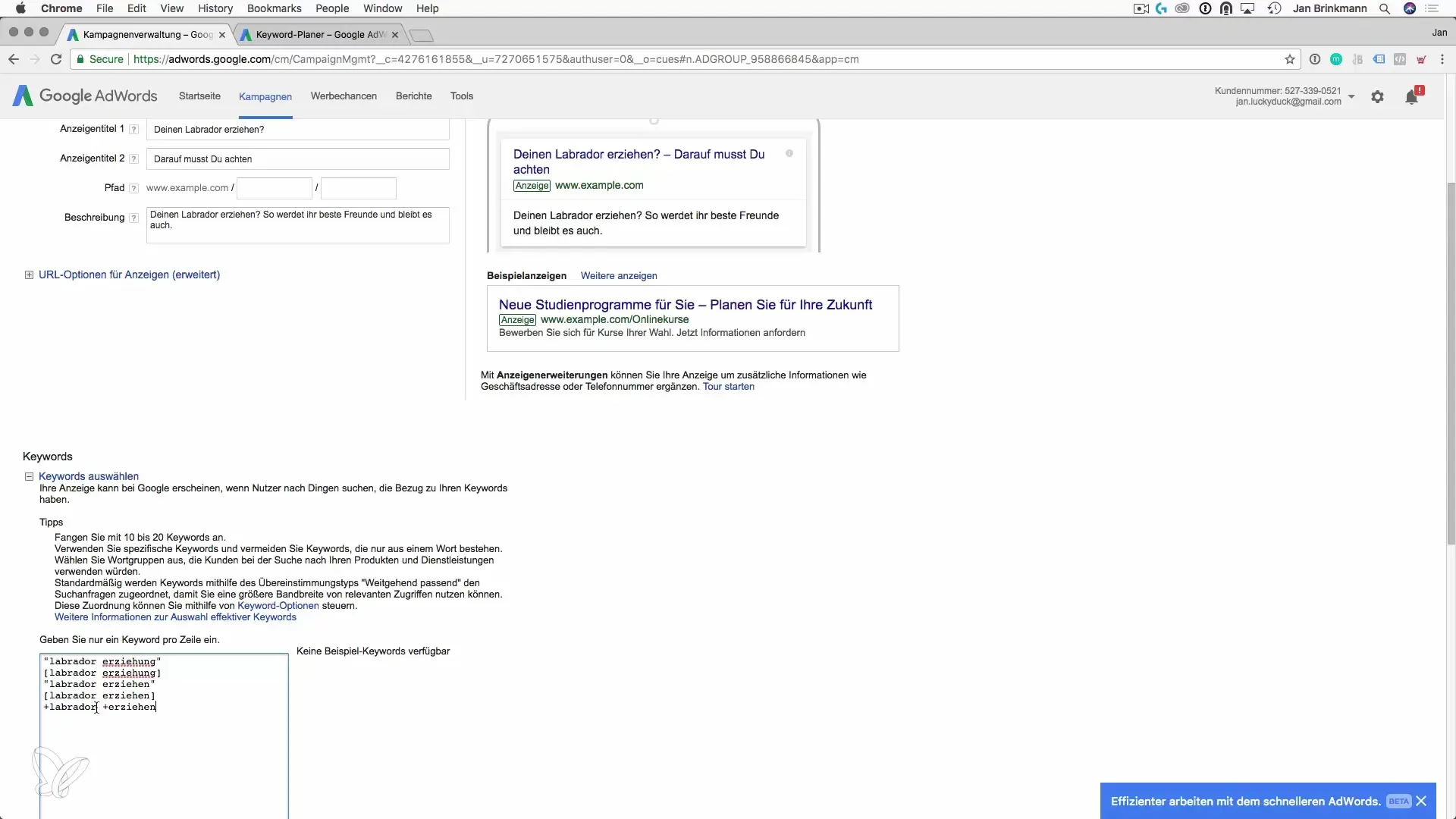1456x819 pixels.
Task: Open the macOS notification center icon
Action: point(1432,8)
